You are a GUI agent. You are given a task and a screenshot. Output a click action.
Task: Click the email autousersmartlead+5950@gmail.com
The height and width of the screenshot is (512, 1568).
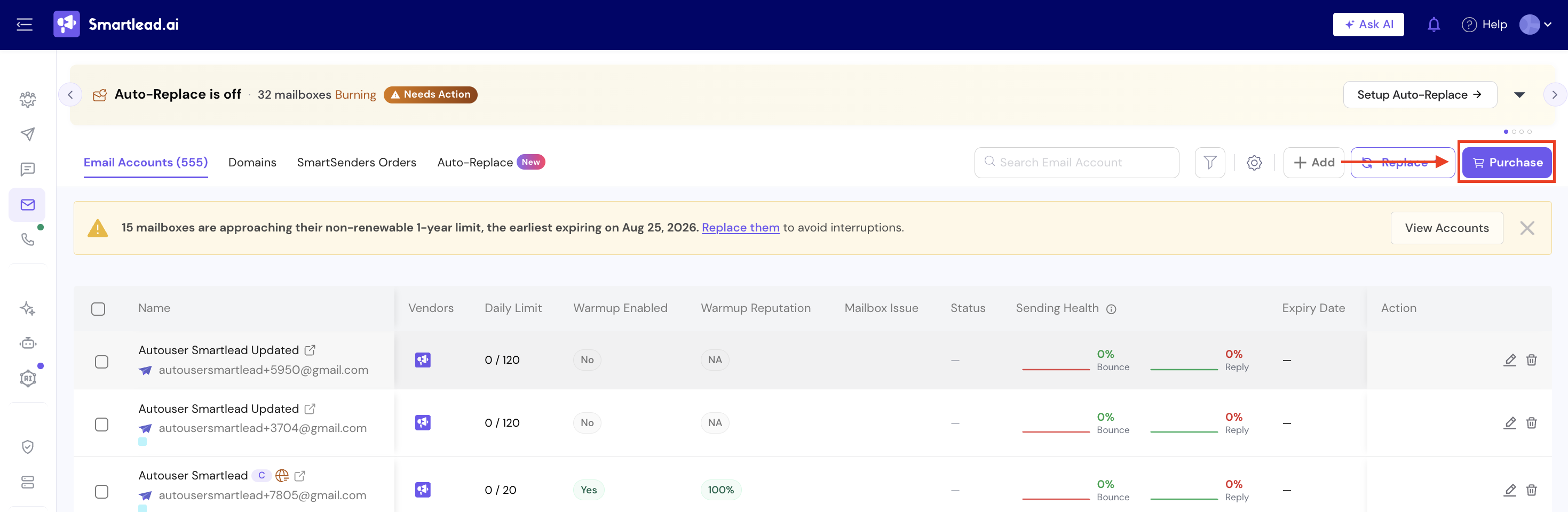pos(263,370)
